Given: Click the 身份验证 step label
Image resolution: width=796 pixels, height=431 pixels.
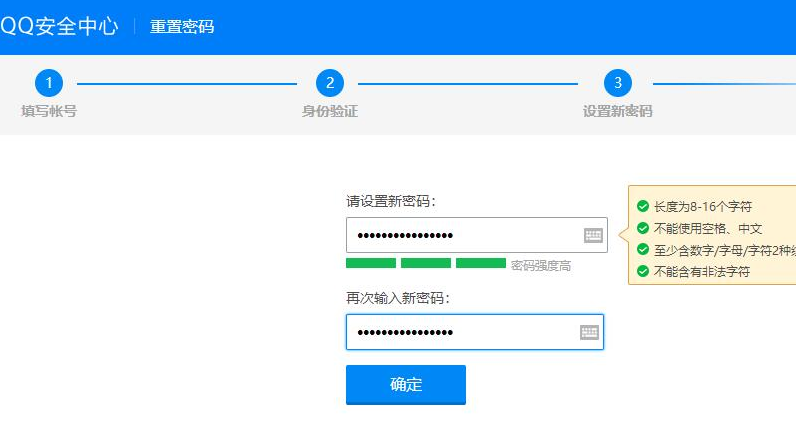Looking at the screenshot, I should click(x=330, y=111).
